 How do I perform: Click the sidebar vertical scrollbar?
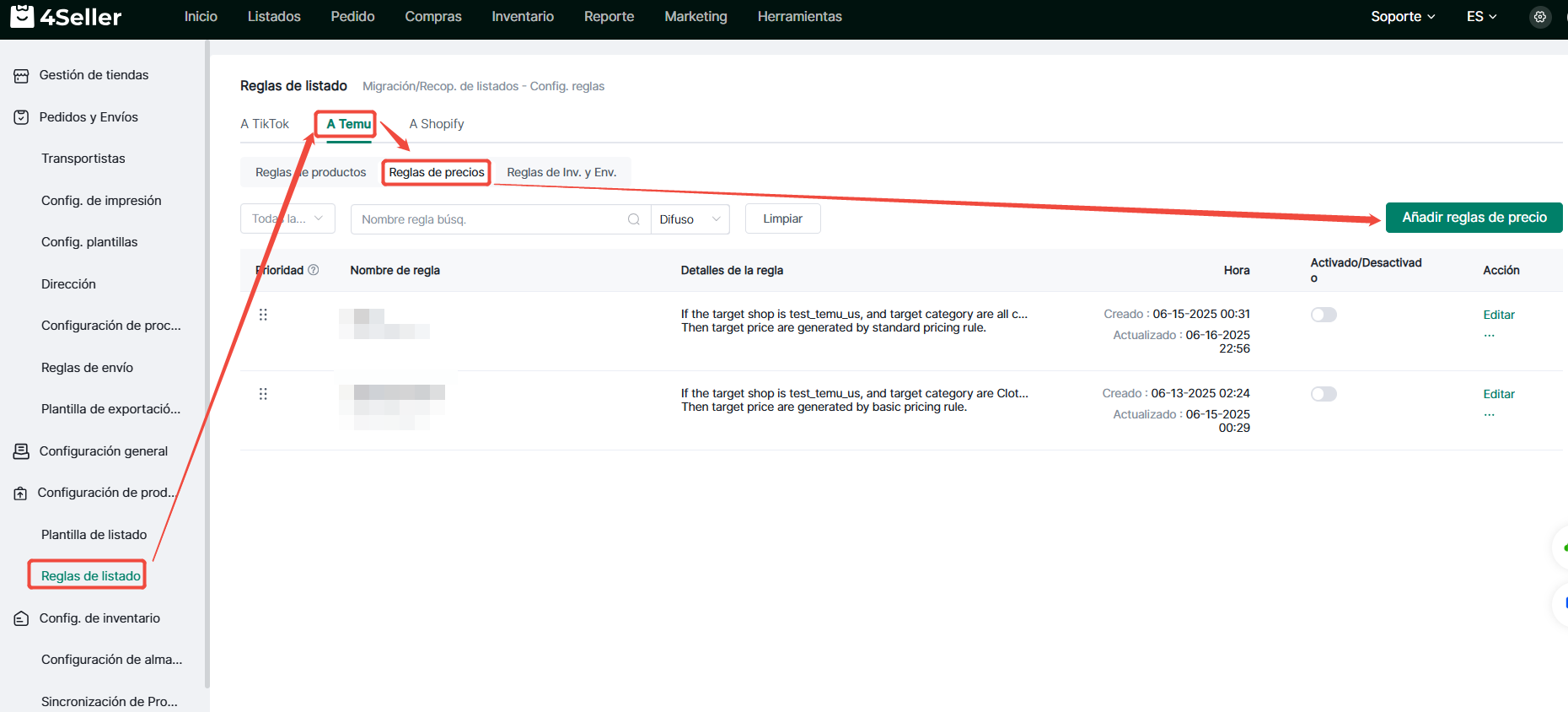tap(207, 363)
